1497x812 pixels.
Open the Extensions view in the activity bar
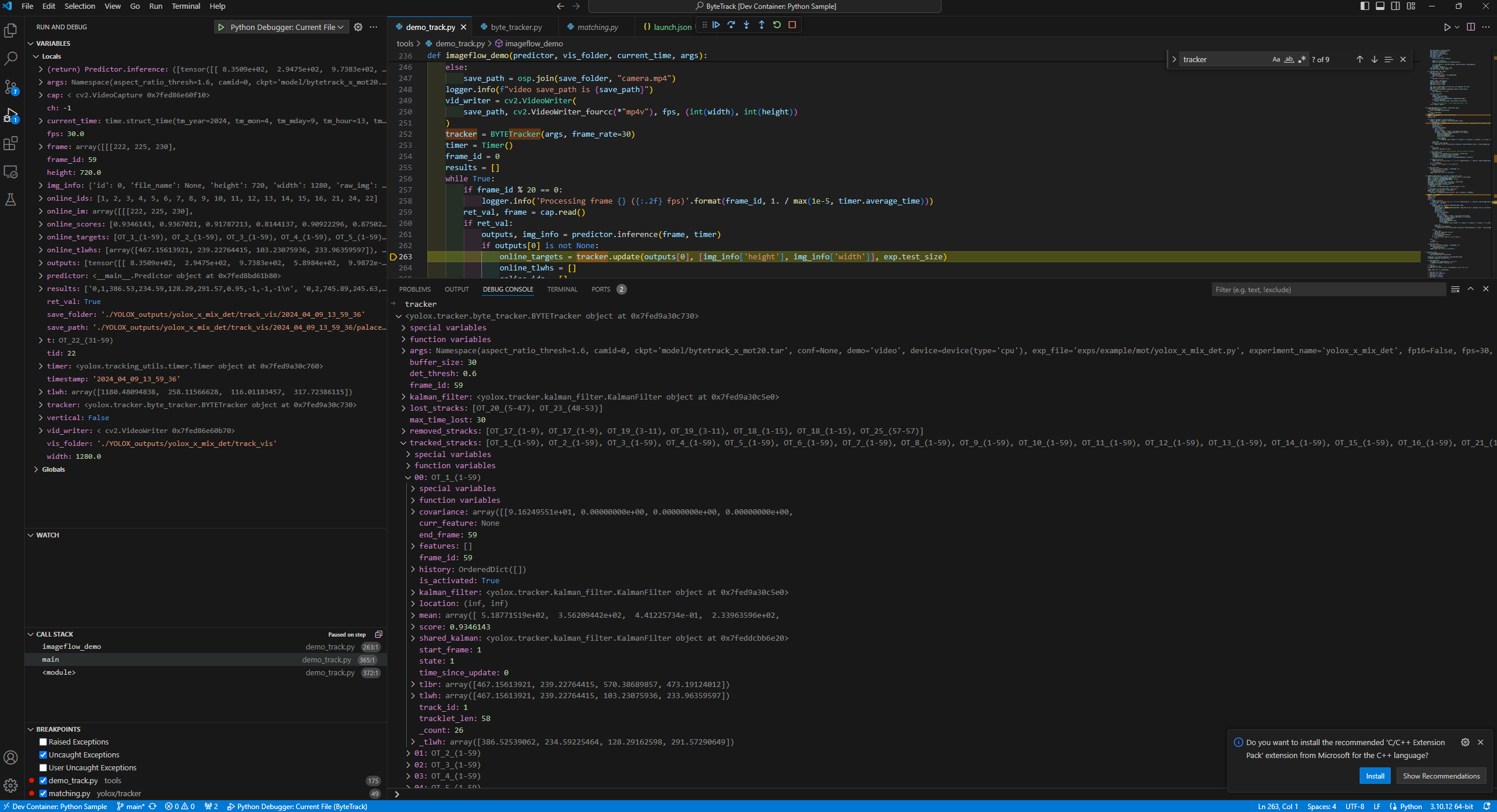tap(11, 144)
